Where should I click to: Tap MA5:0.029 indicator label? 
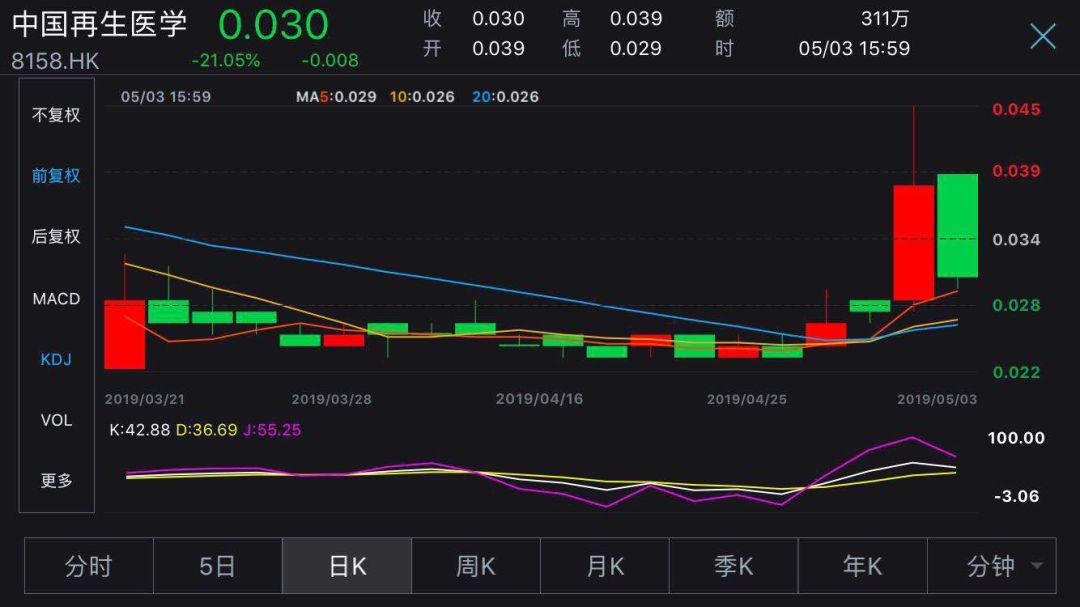point(336,97)
